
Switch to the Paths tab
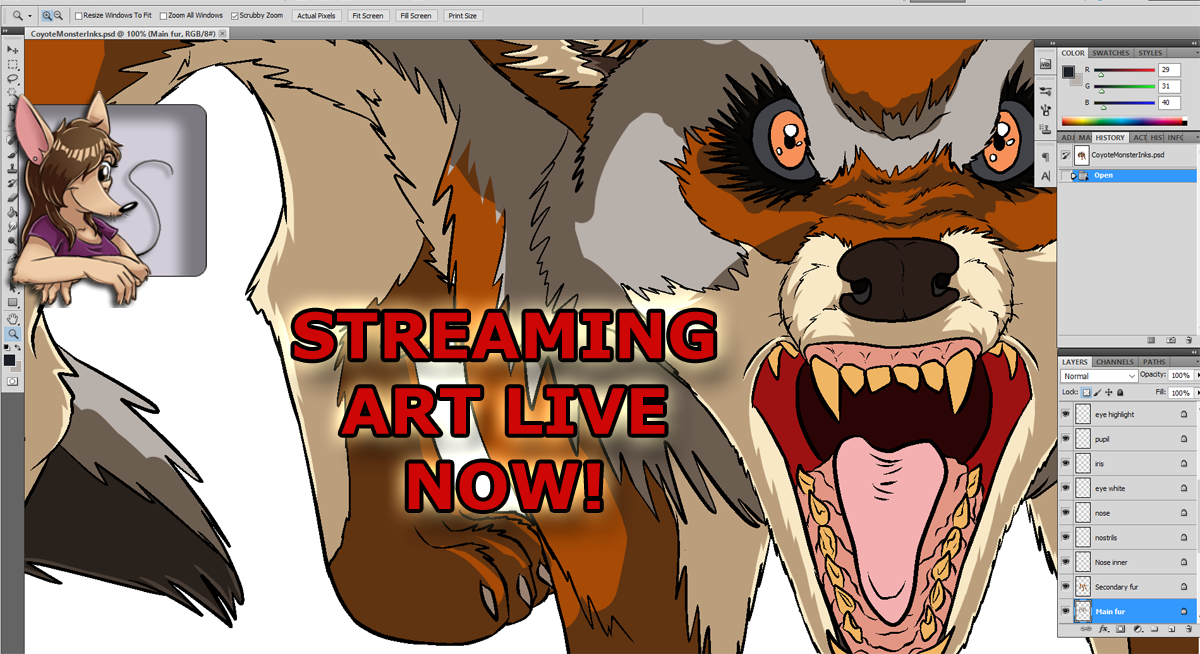click(x=1154, y=362)
